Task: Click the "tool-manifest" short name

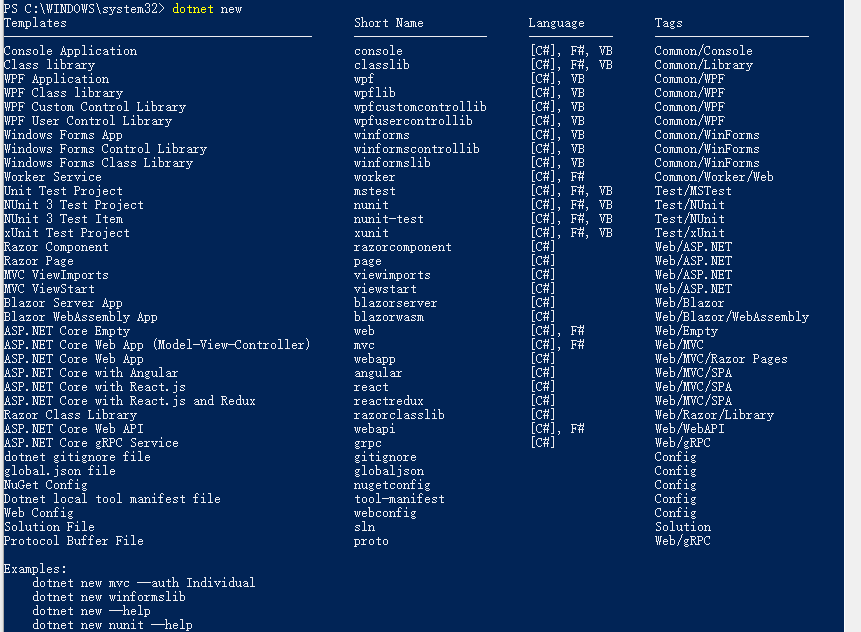Action: [399, 499]
